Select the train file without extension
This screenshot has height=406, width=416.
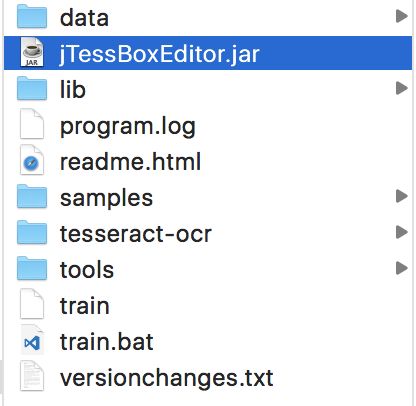coord(85,306)
